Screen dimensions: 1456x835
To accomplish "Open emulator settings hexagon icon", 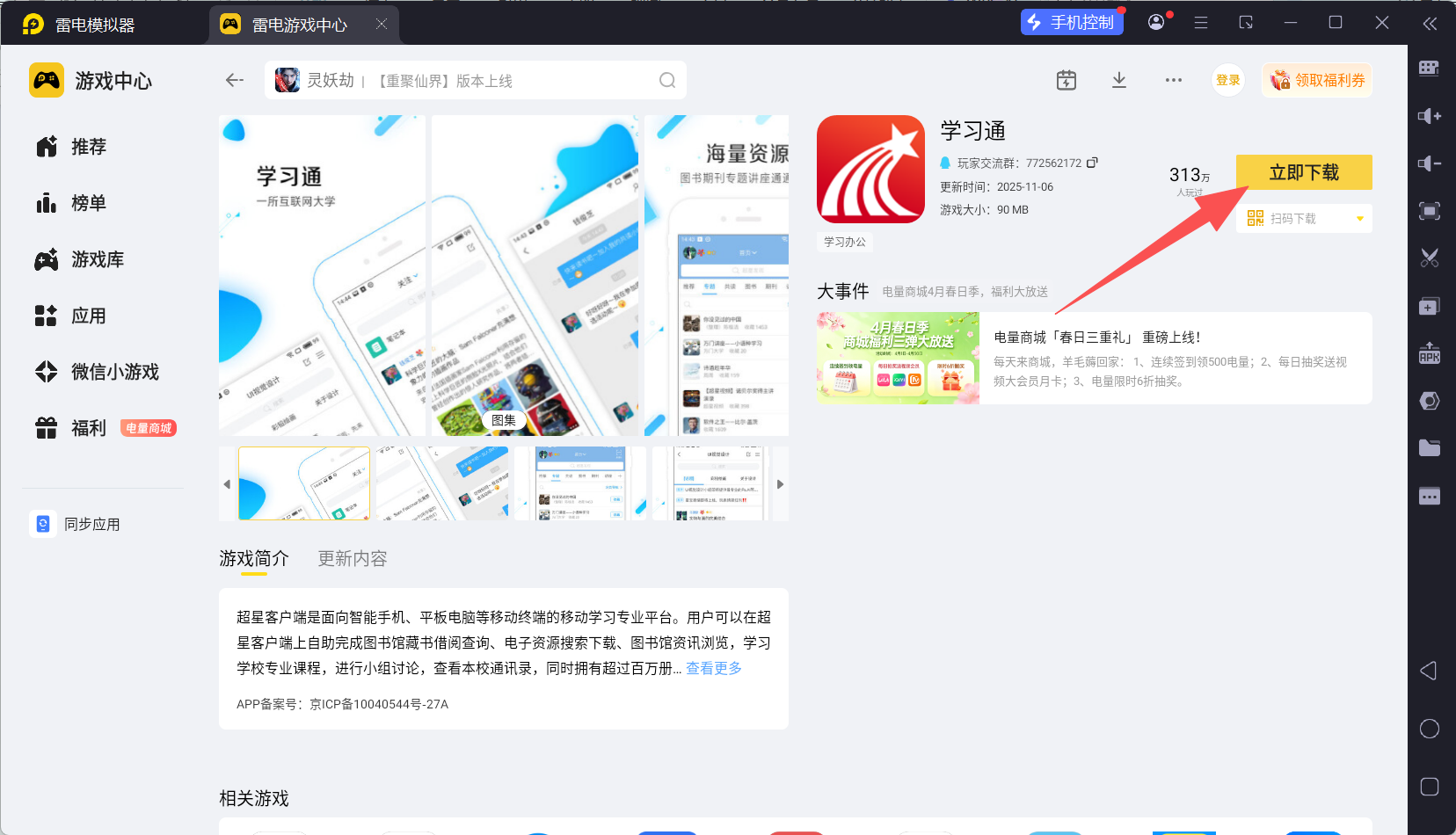I will [1429, 401].
